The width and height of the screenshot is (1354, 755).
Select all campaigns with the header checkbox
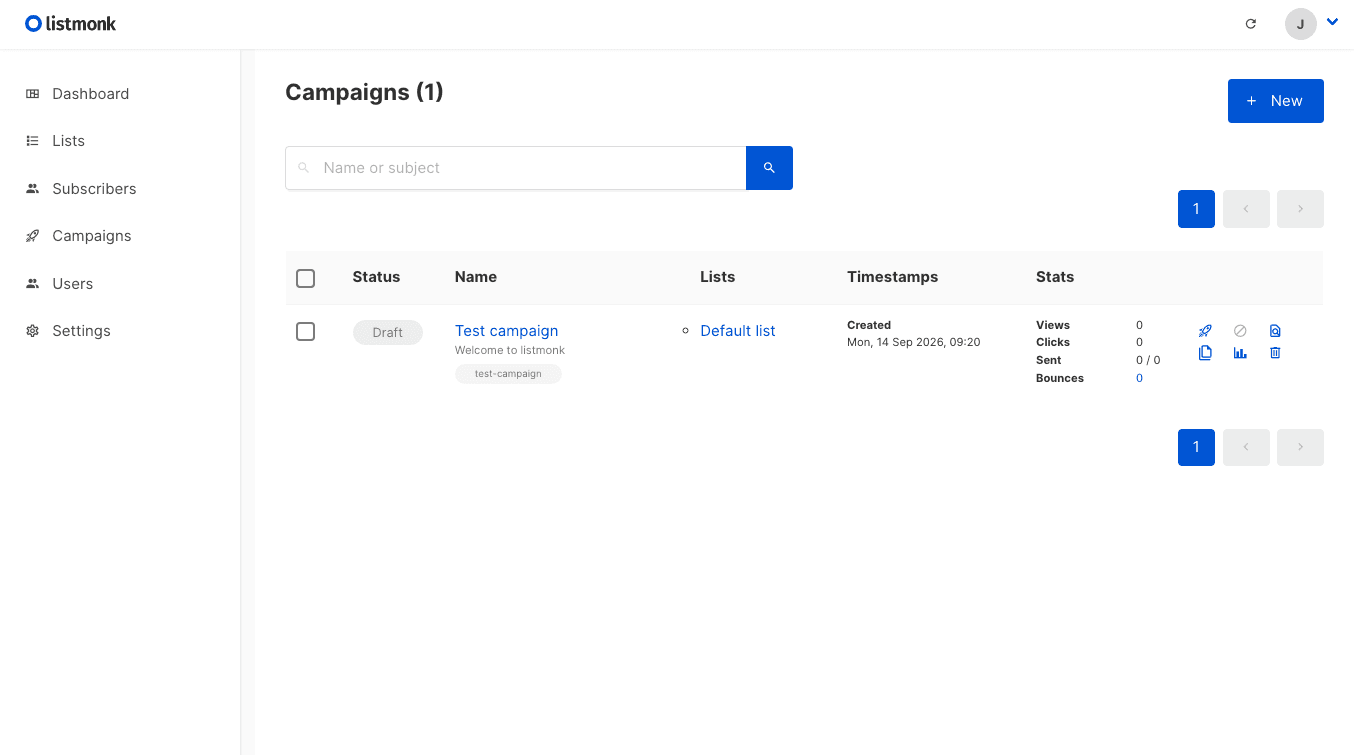click(x=306, y=278)
